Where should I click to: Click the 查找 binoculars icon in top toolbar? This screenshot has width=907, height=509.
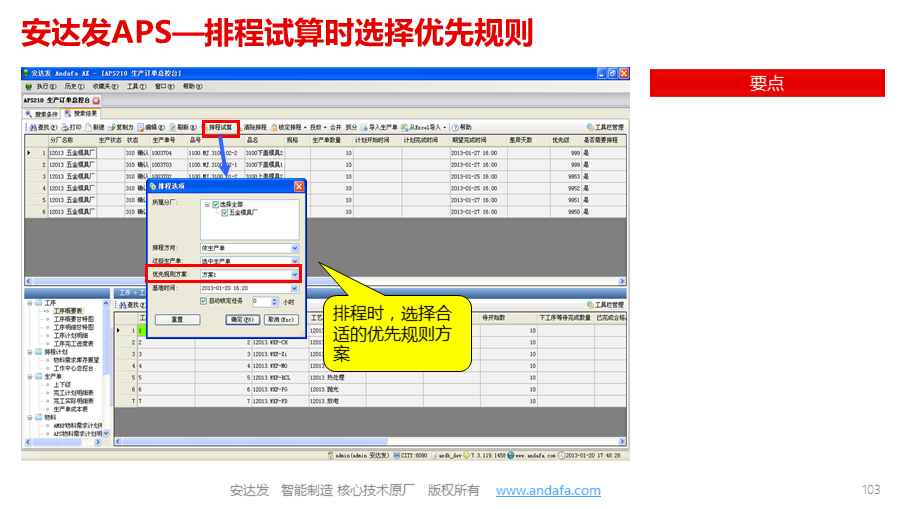coord(34,128)
